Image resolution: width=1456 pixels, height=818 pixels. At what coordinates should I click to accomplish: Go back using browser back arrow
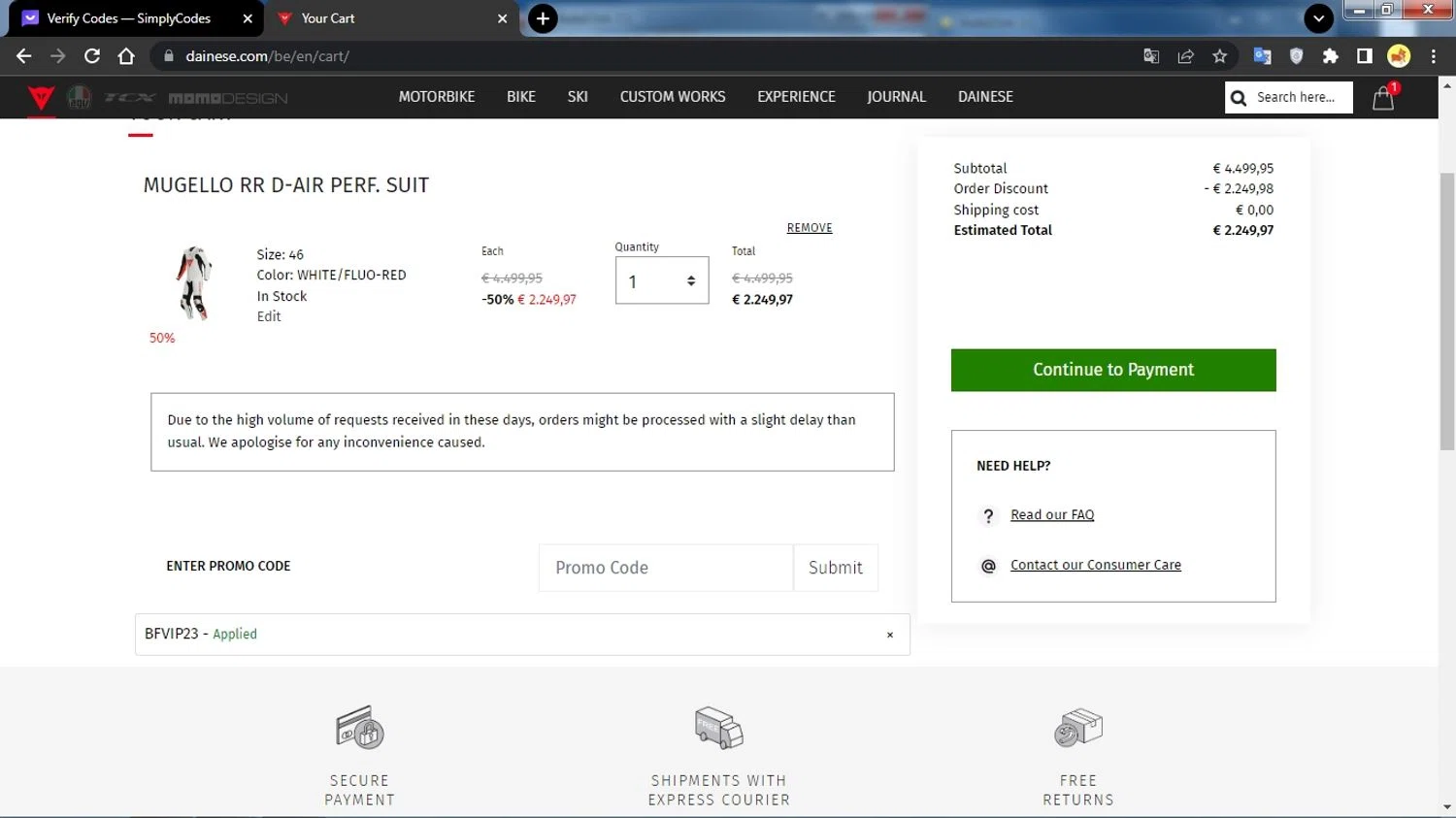pos(24,56)
